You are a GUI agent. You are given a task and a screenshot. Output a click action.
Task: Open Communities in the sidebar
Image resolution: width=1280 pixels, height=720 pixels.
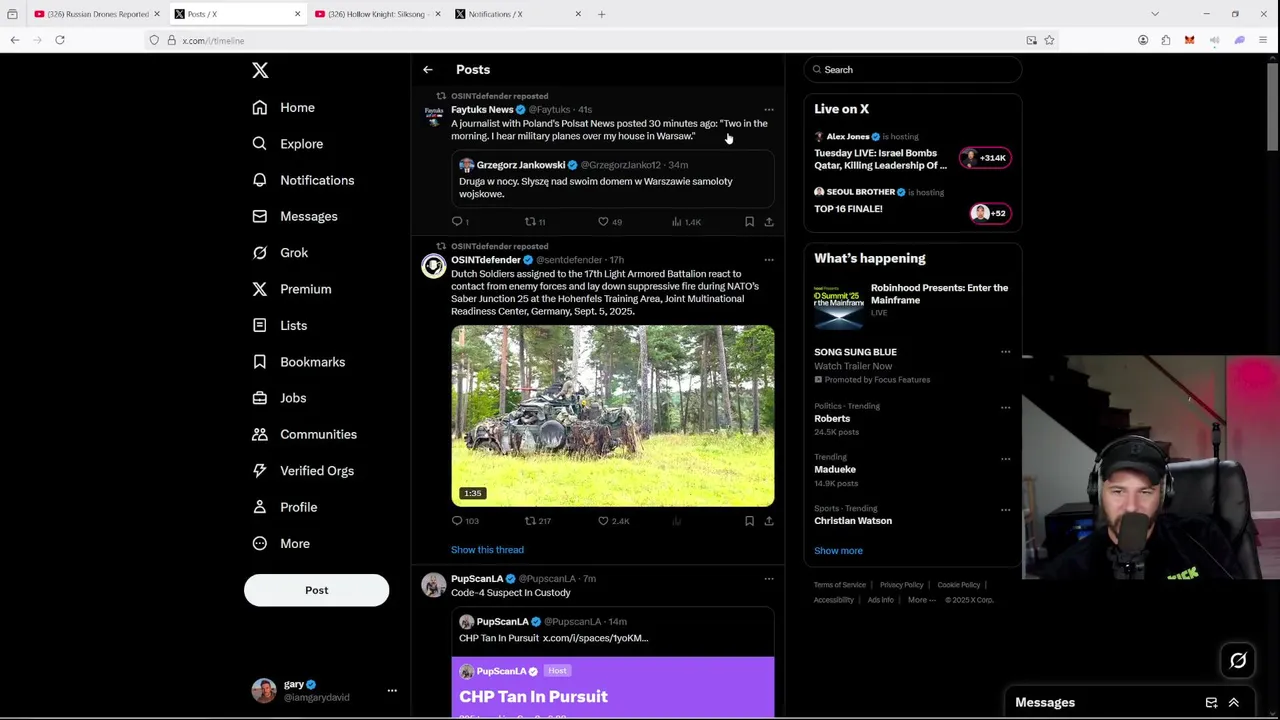pyautogui.click(x=305, y=434)
